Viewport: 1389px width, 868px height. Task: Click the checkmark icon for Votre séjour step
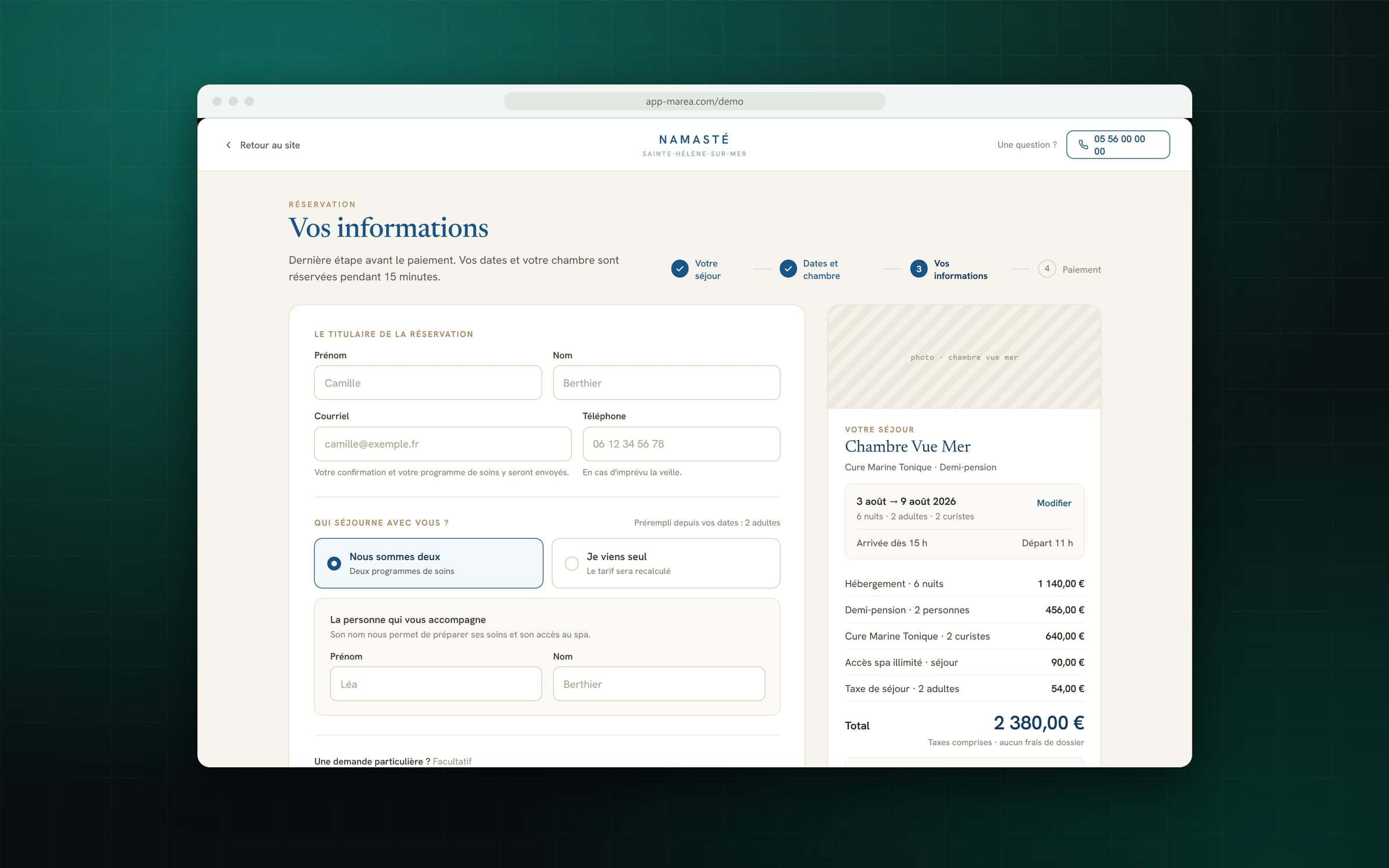[680, 269]
